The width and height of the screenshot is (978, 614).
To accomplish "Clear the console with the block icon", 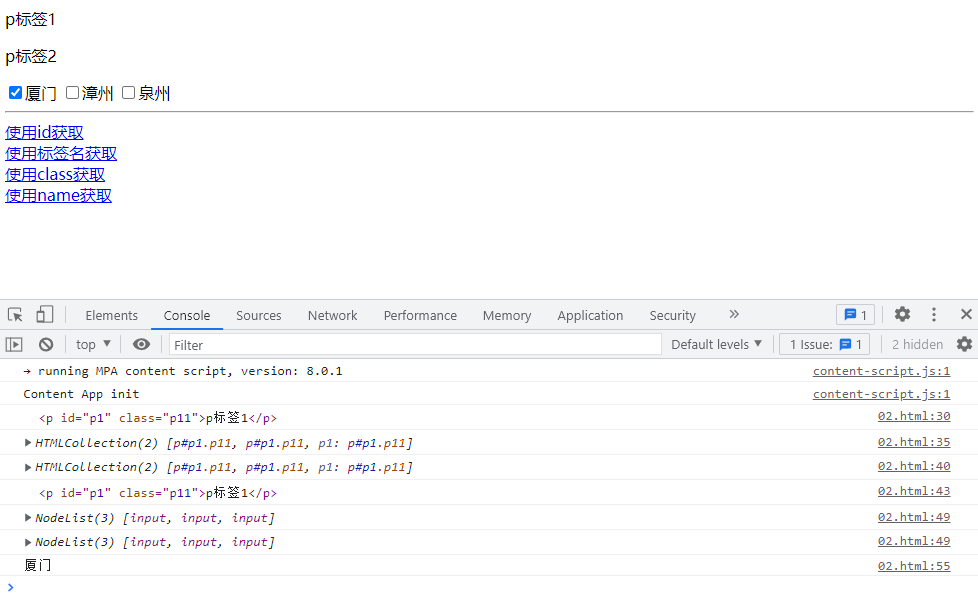I will point(46,344).
